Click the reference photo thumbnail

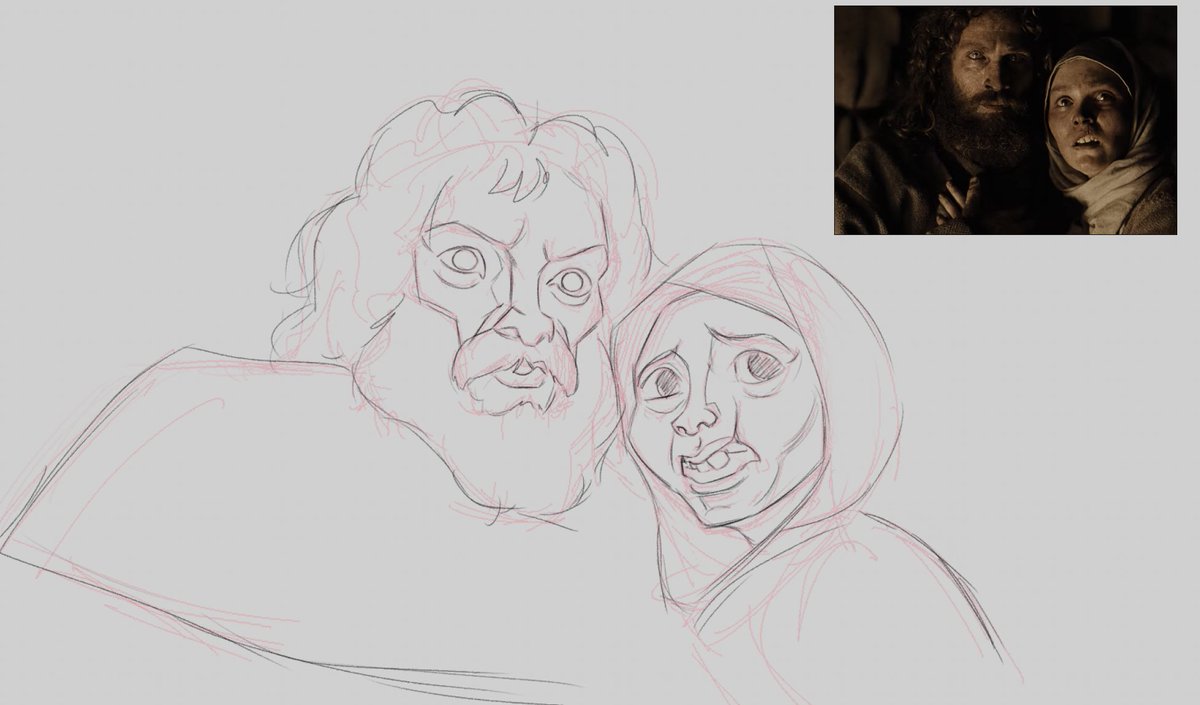[x=1005, y=120]
